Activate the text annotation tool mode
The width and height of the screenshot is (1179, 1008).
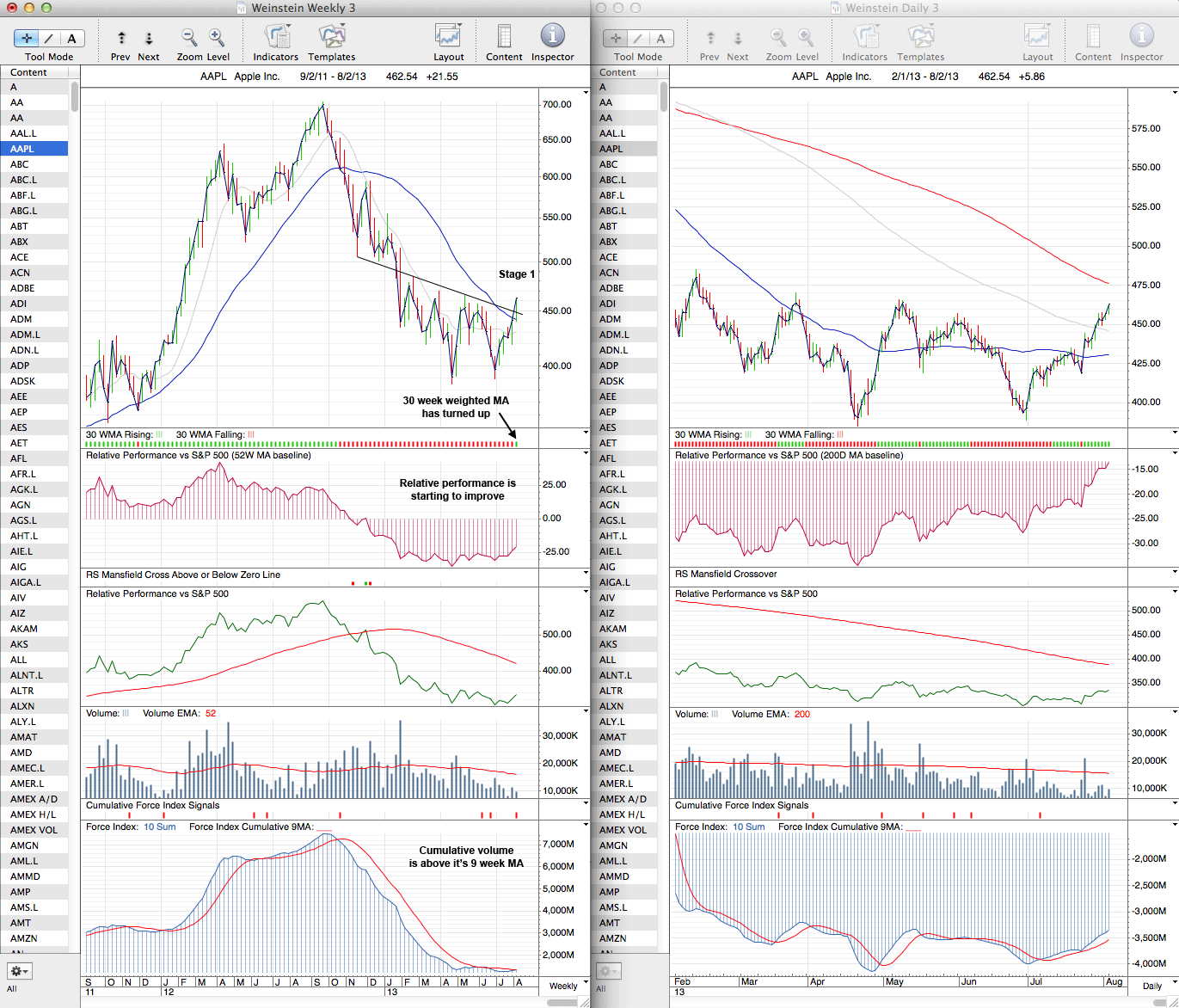pos(71,38)
